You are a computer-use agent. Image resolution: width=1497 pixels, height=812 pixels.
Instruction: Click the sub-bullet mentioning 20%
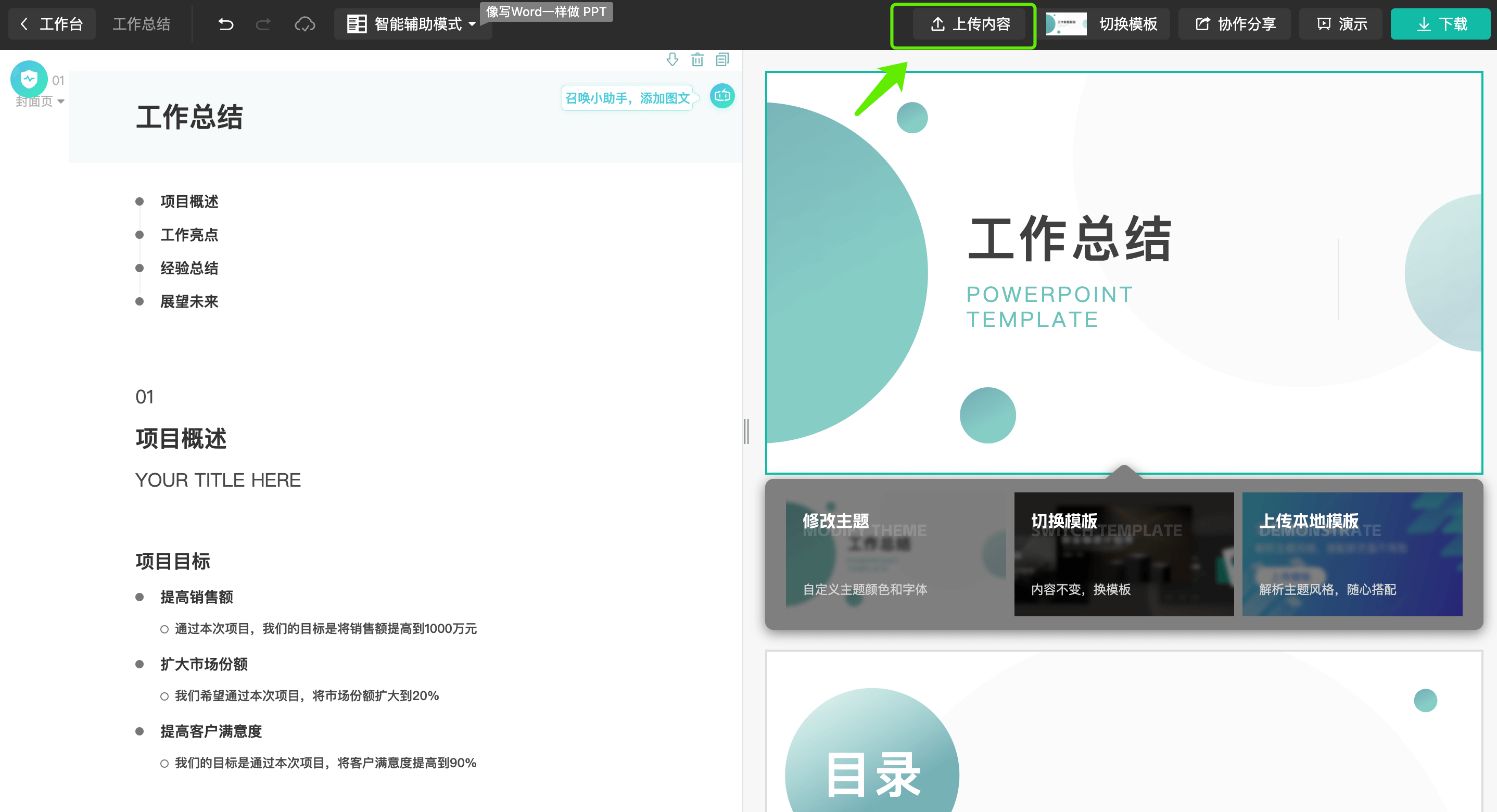click(307, 695)
